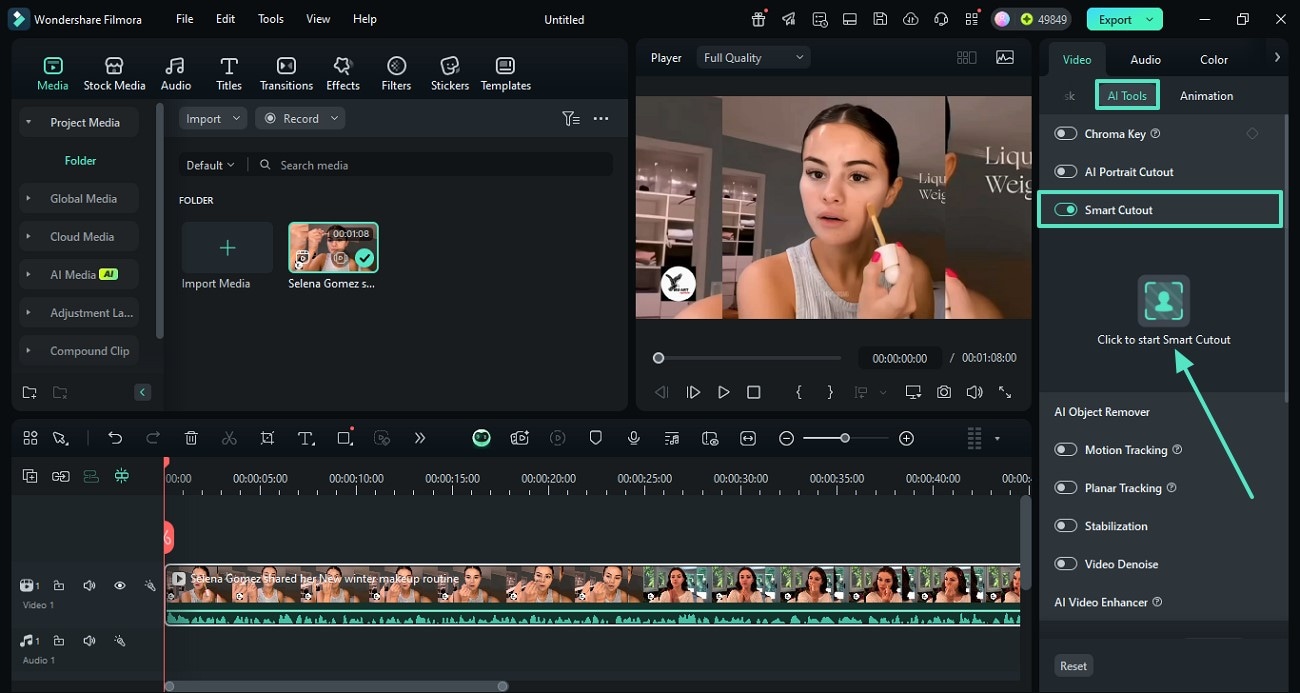The width and height of the screenshot is (1300, 693).
Task: Click the Smart Cutout start icon
Action: [x=1163, y=301]
